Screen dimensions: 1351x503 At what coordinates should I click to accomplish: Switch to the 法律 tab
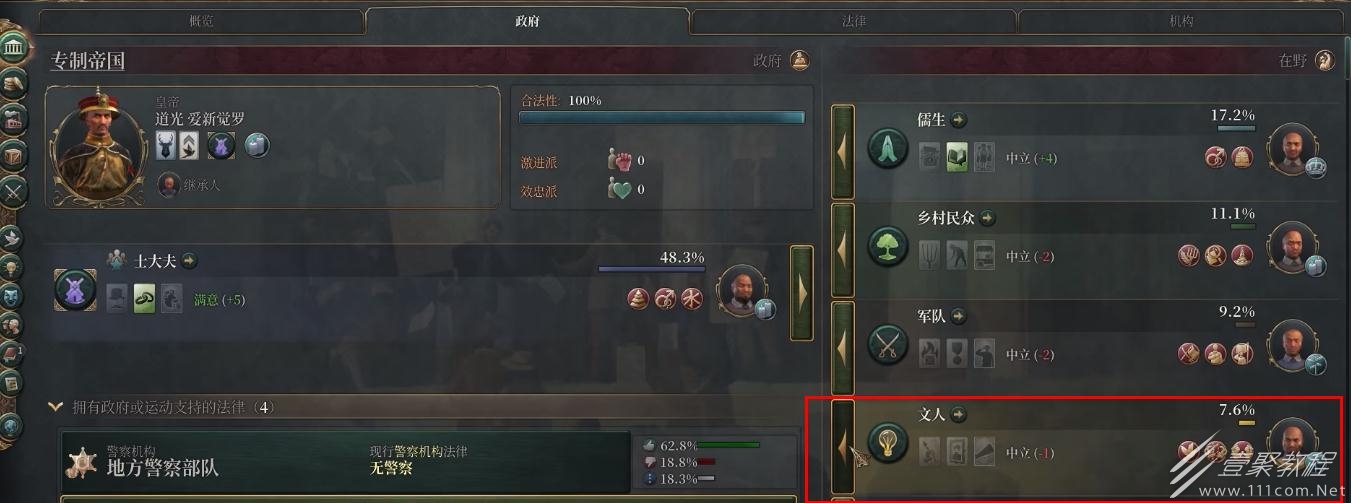click(853, 21)
